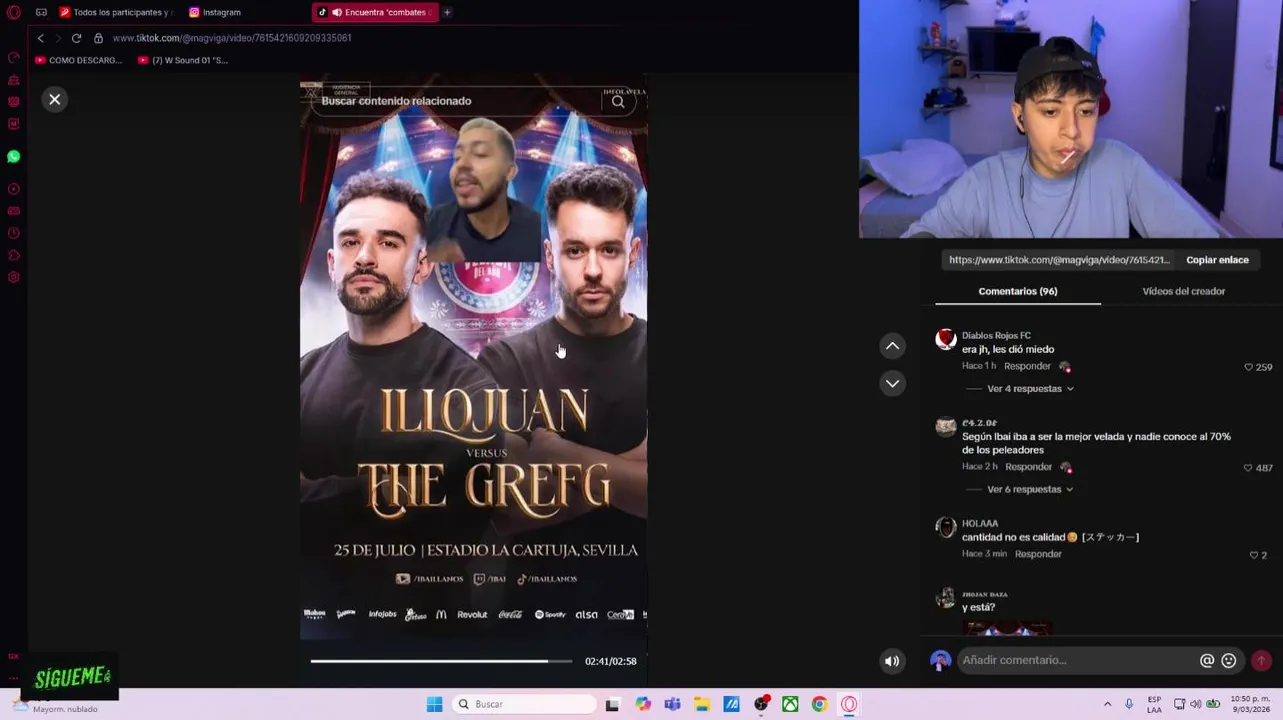Click the Opera GX taskbar icon
This screenshot has width=1283, height=720.
(849, 704)
